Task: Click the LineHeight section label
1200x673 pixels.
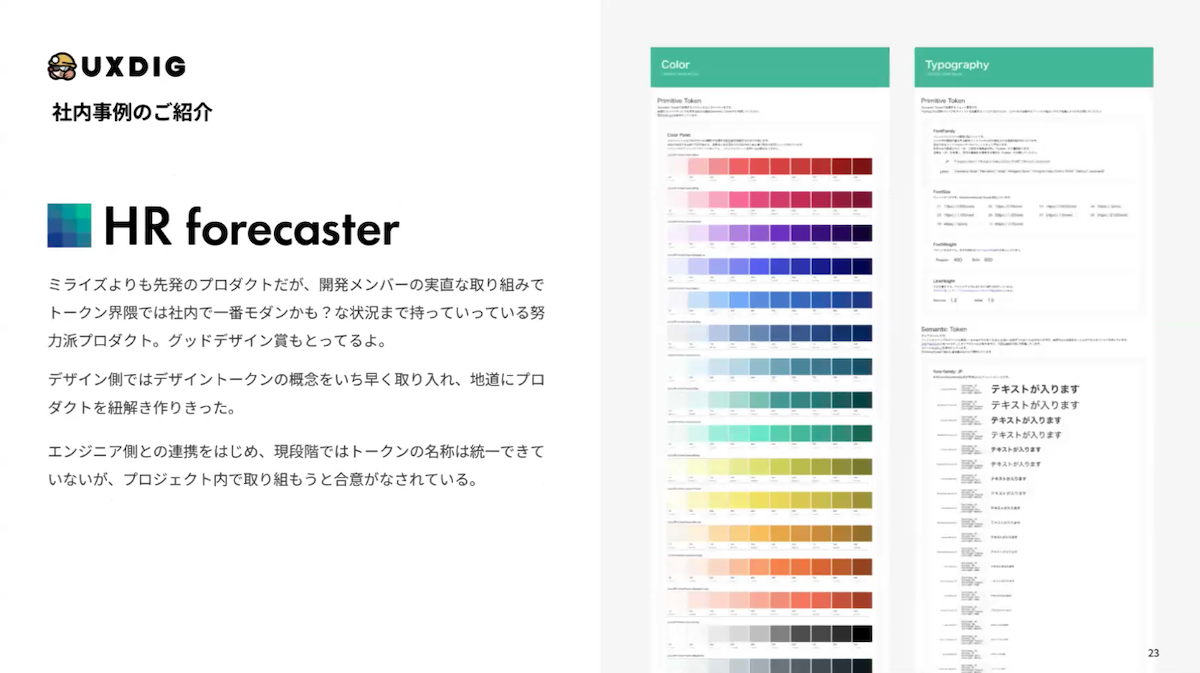Action: pos(942,282)
